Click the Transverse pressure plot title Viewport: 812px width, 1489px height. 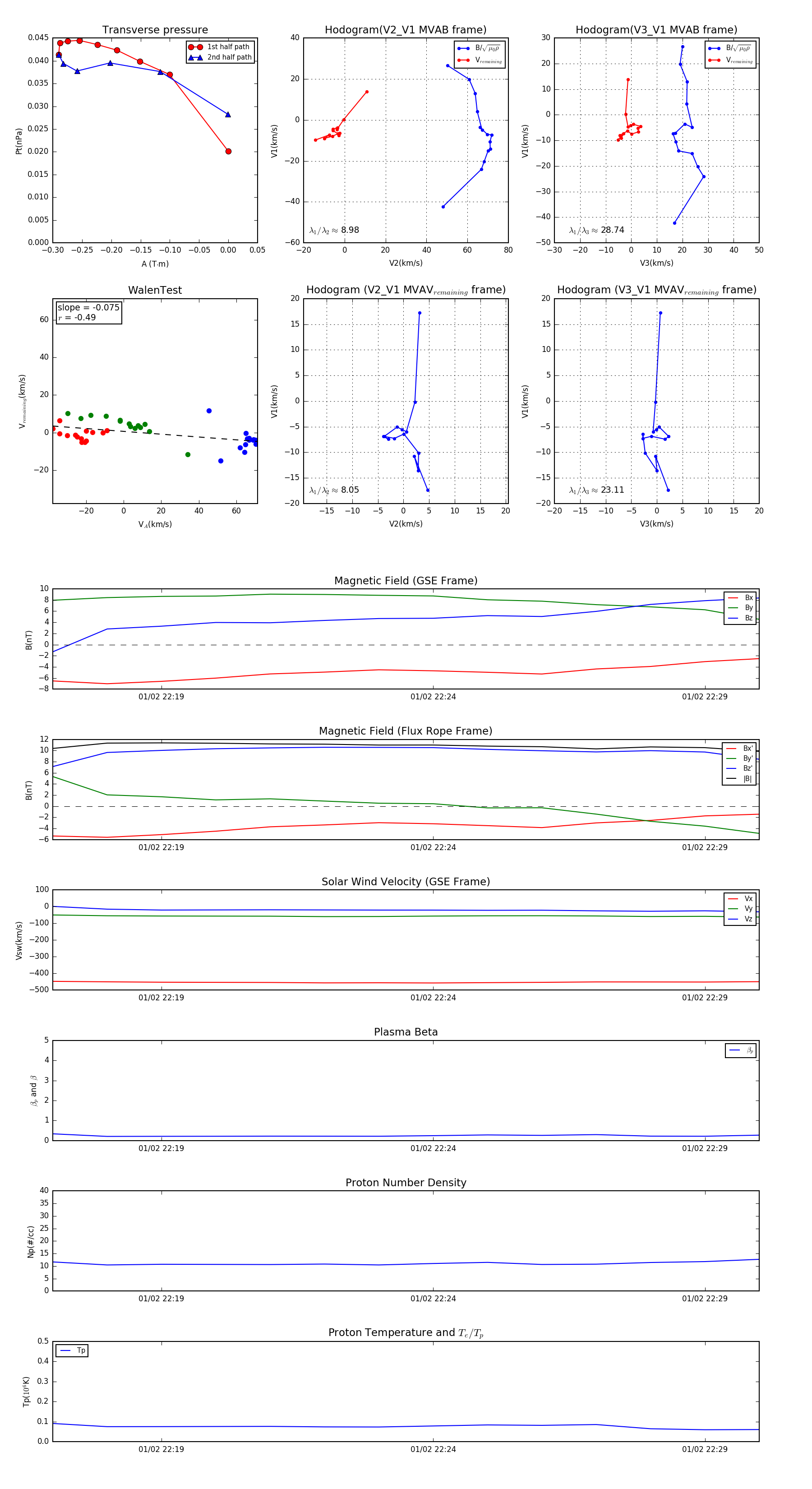pyautogui.click(x=155, y=30)
